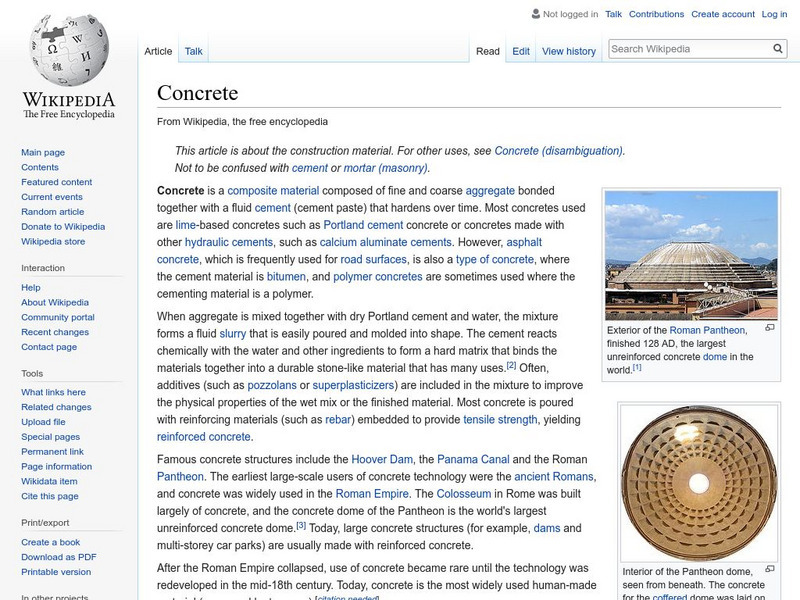Open Wikidata item link

click(x=49, y=481)
